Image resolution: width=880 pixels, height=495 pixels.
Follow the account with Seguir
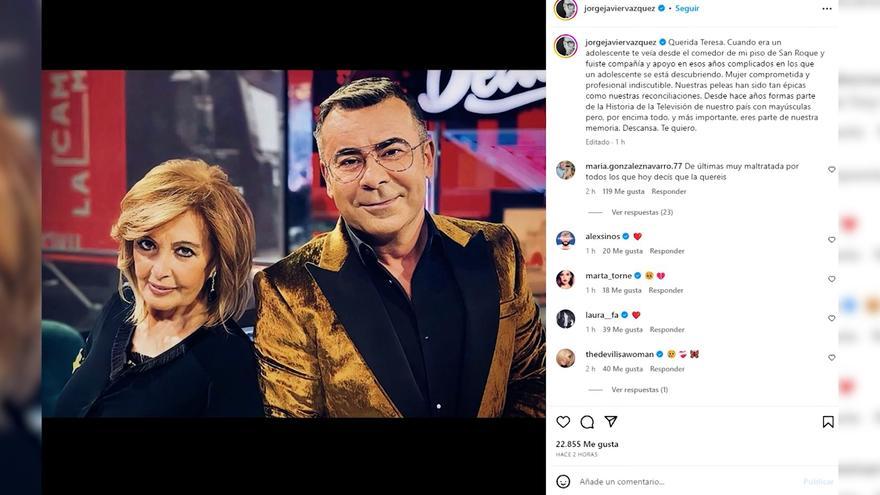pos(687,8)
